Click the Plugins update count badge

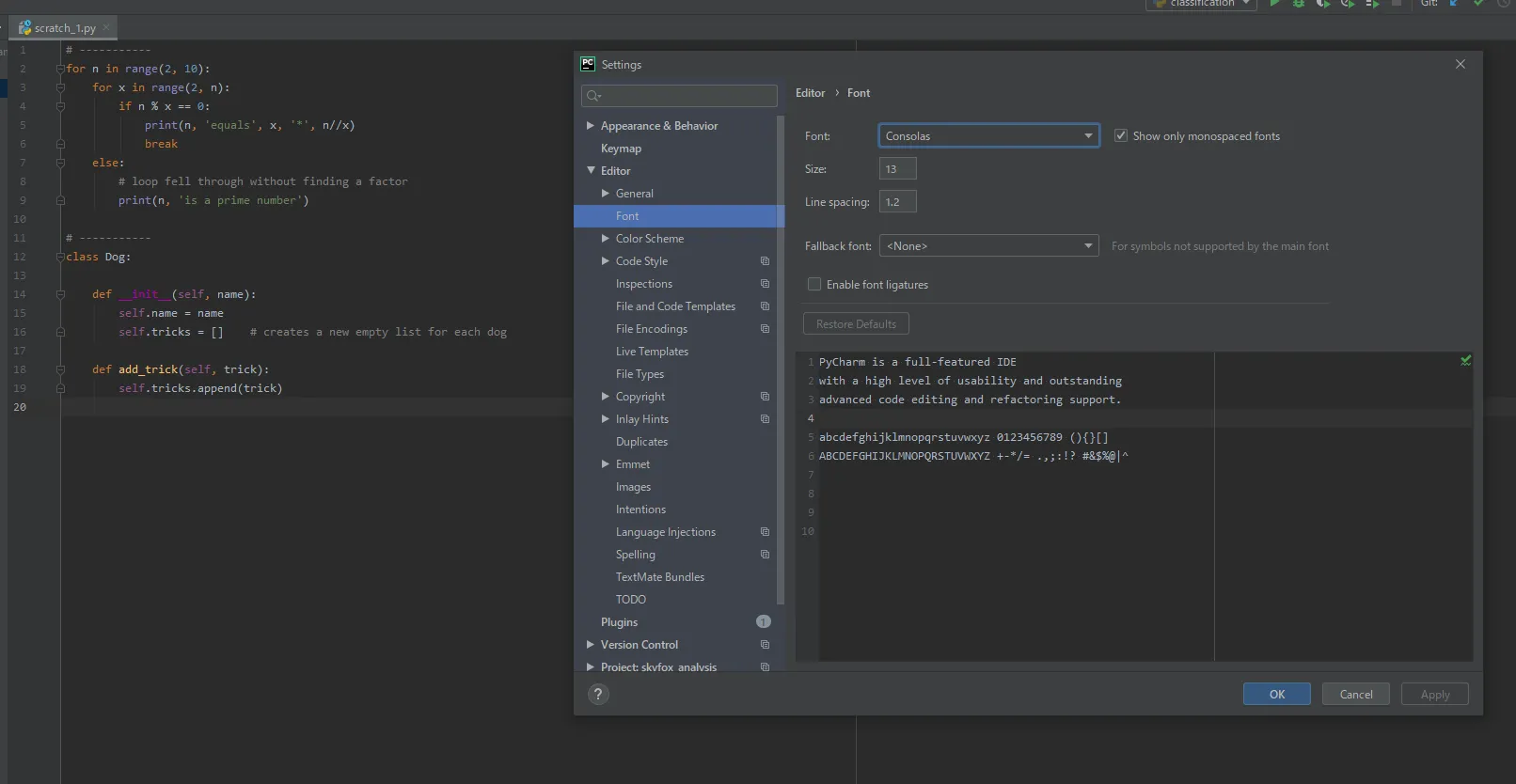pyautogui.click(x=764, y=621)
